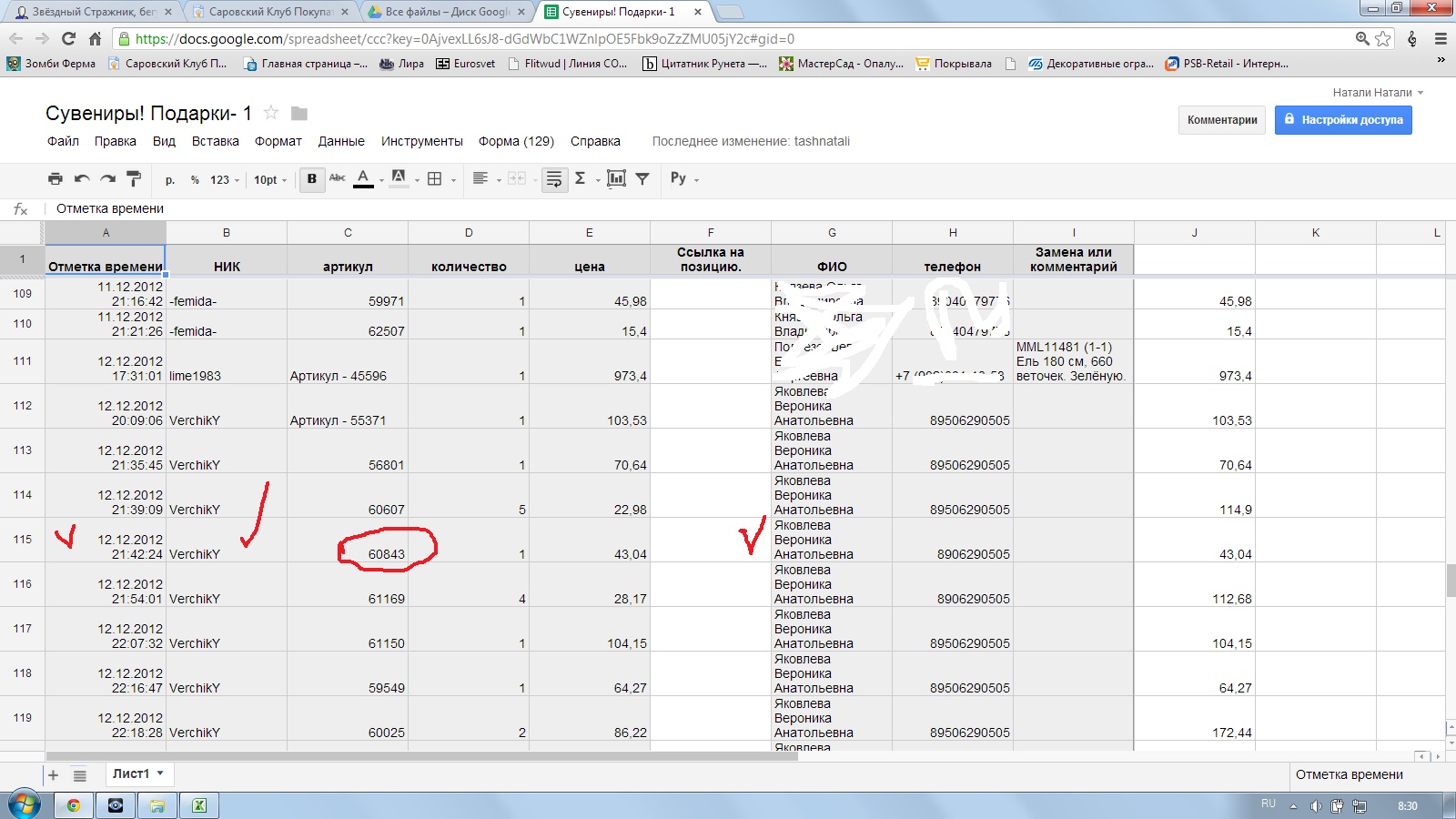The height and width of the screenshot is (819, 1456).
Task: Toggle wrap text button in the toolbar
Action: (x=554, y=178)
